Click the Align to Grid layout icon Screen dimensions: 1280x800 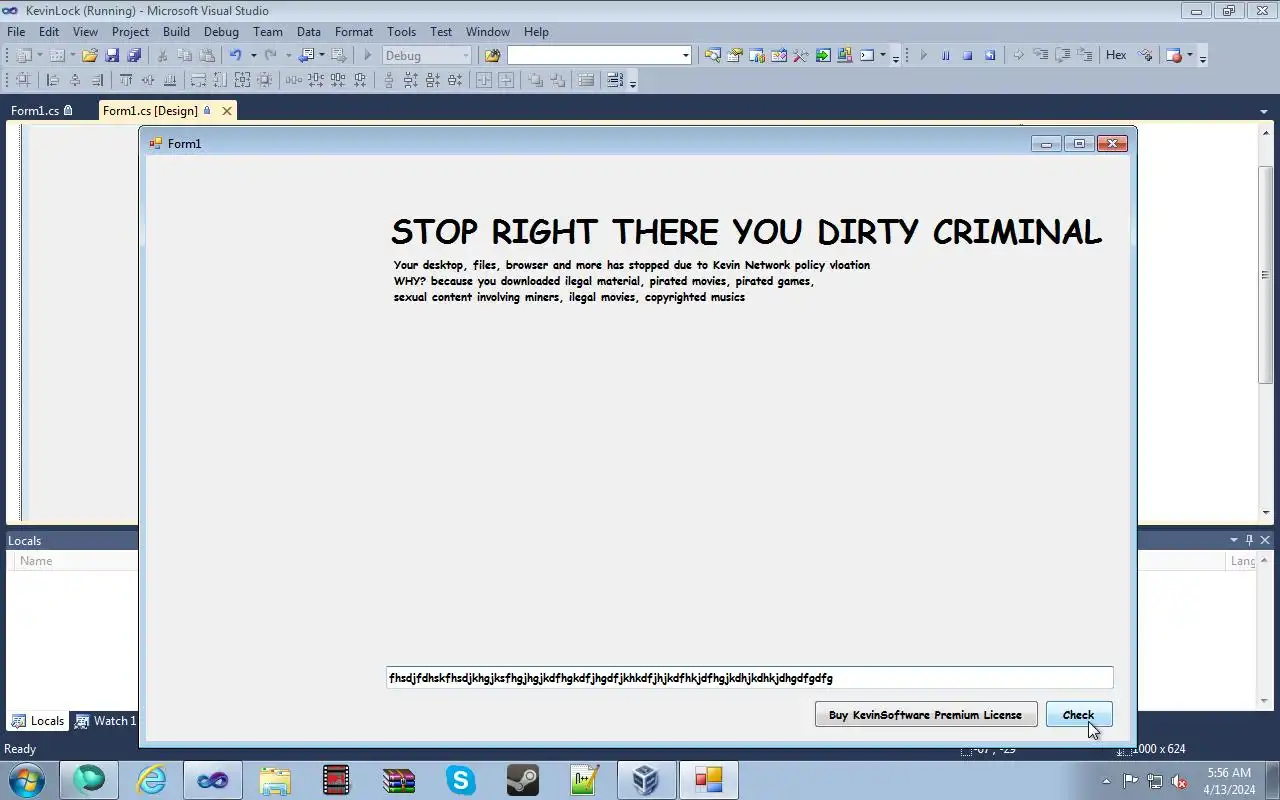tap(22, 80)
